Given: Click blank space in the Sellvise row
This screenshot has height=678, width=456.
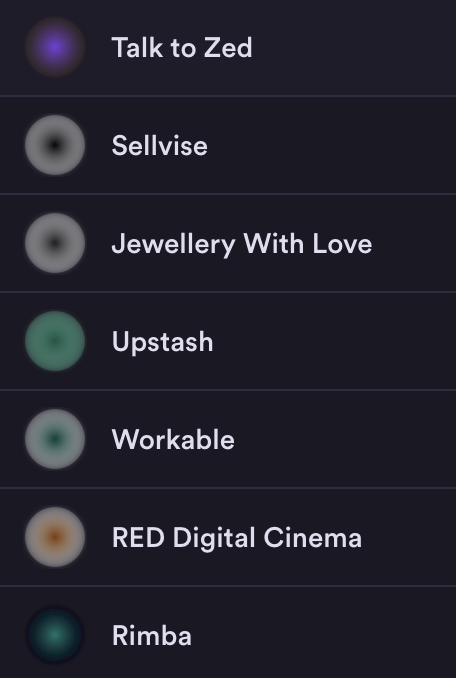Looking at the screenshot, I should (333, 145).
